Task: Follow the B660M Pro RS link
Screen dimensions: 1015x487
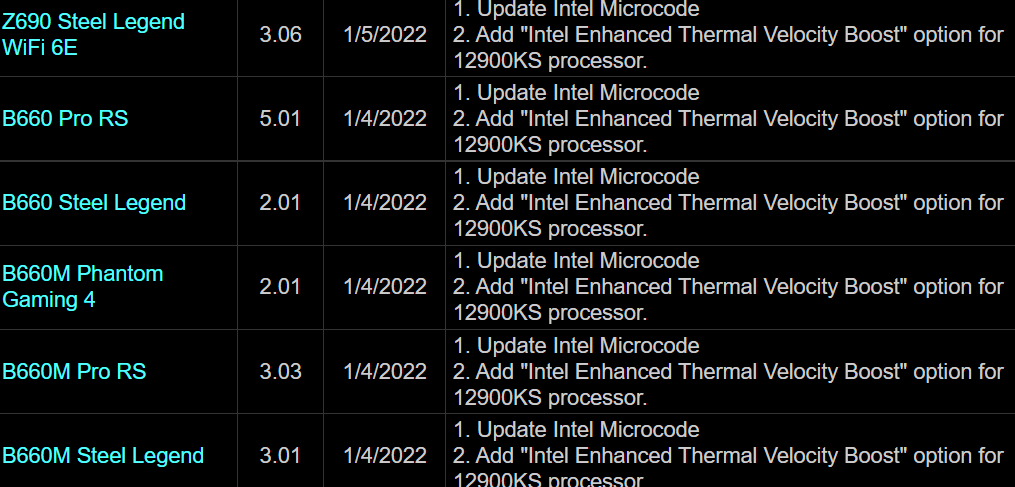Action: (x=74, y=371)
